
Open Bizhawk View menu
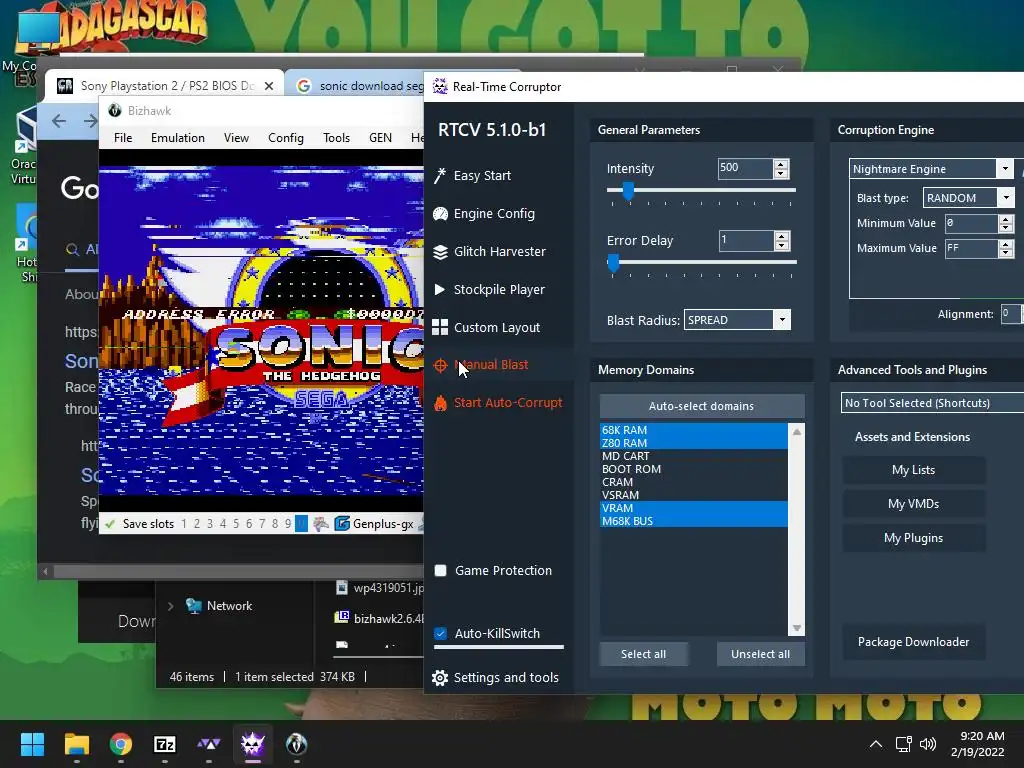point(236,138)
